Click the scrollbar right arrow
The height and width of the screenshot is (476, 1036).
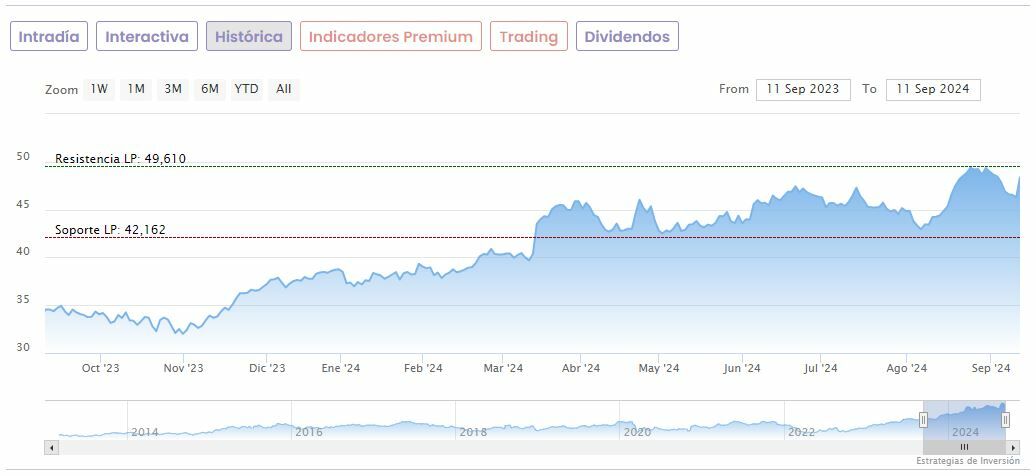(1014, 448)
